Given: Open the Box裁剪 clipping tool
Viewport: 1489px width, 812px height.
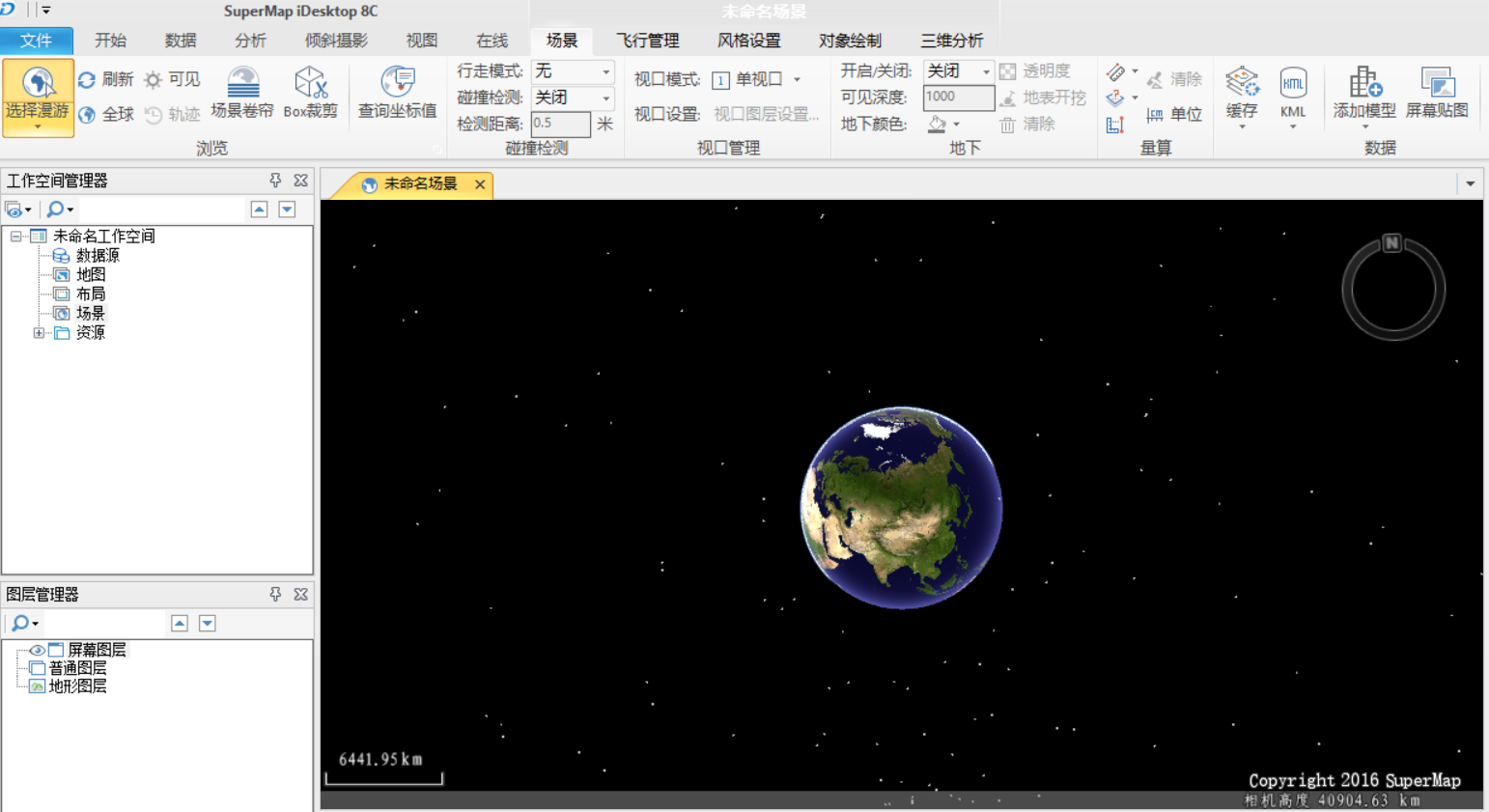Looking at the screenshot, I should point(310,93).
